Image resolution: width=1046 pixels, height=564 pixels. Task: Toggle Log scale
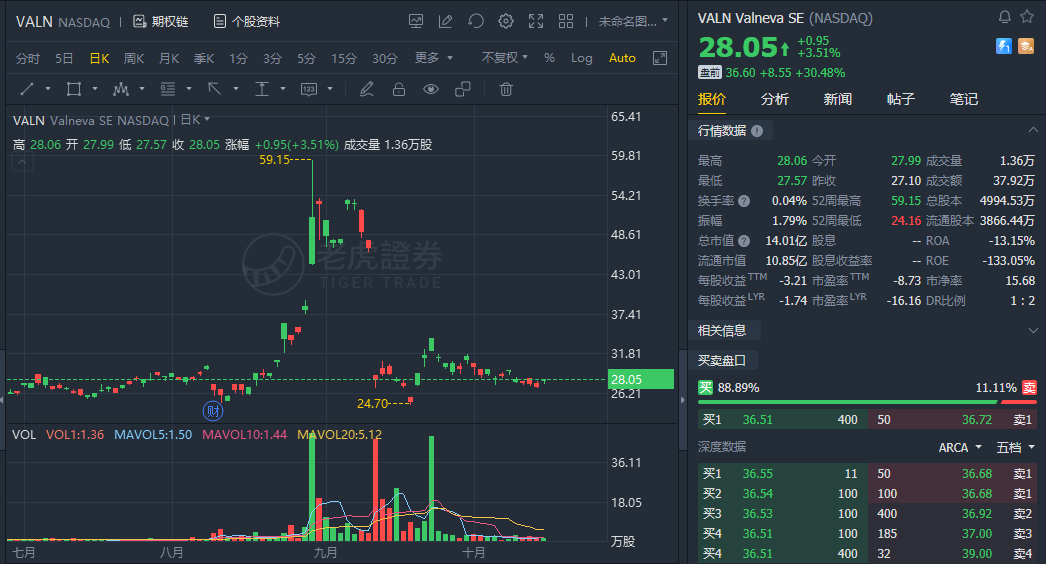click(x=582, y=58)
